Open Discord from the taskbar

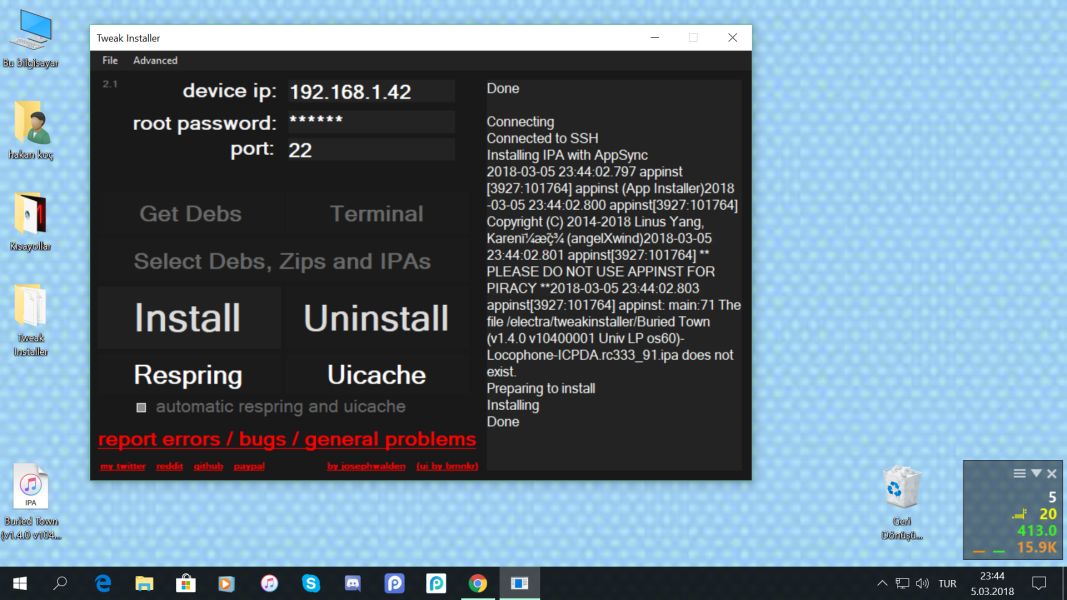coord(352,583)
